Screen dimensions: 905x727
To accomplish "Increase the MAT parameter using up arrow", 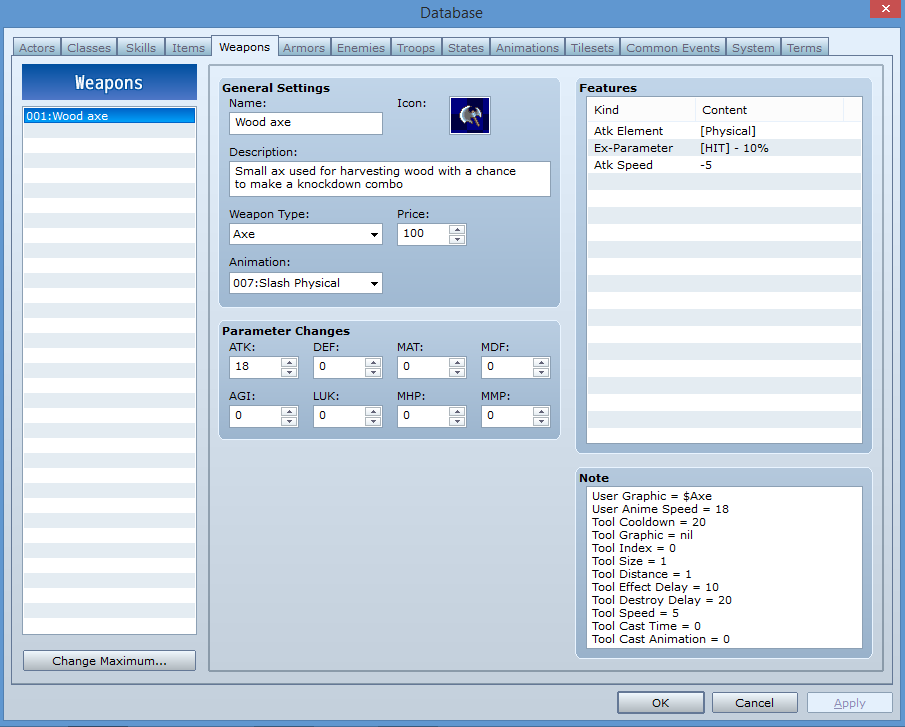I will click(457, 363).
